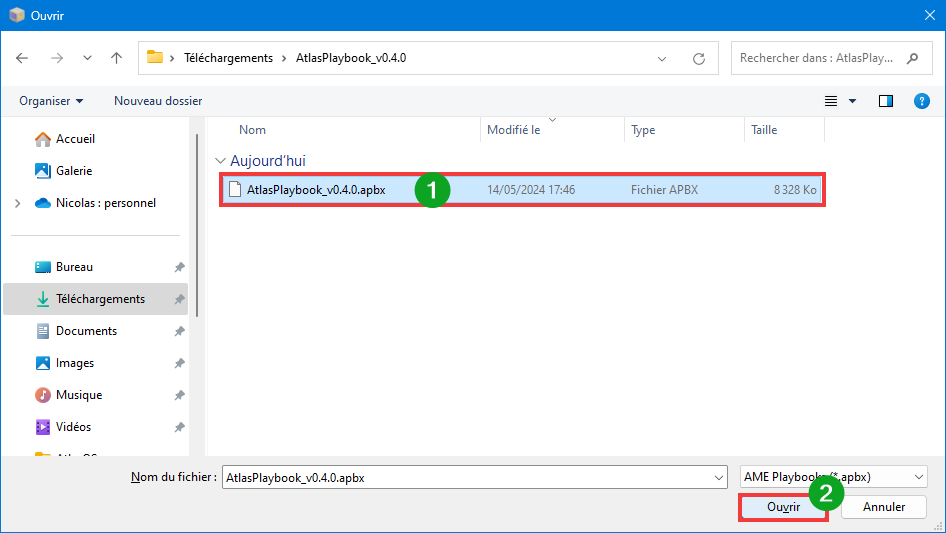Click the pin icon next to Vidéos
946x533 pixels.
pos(179,427)
